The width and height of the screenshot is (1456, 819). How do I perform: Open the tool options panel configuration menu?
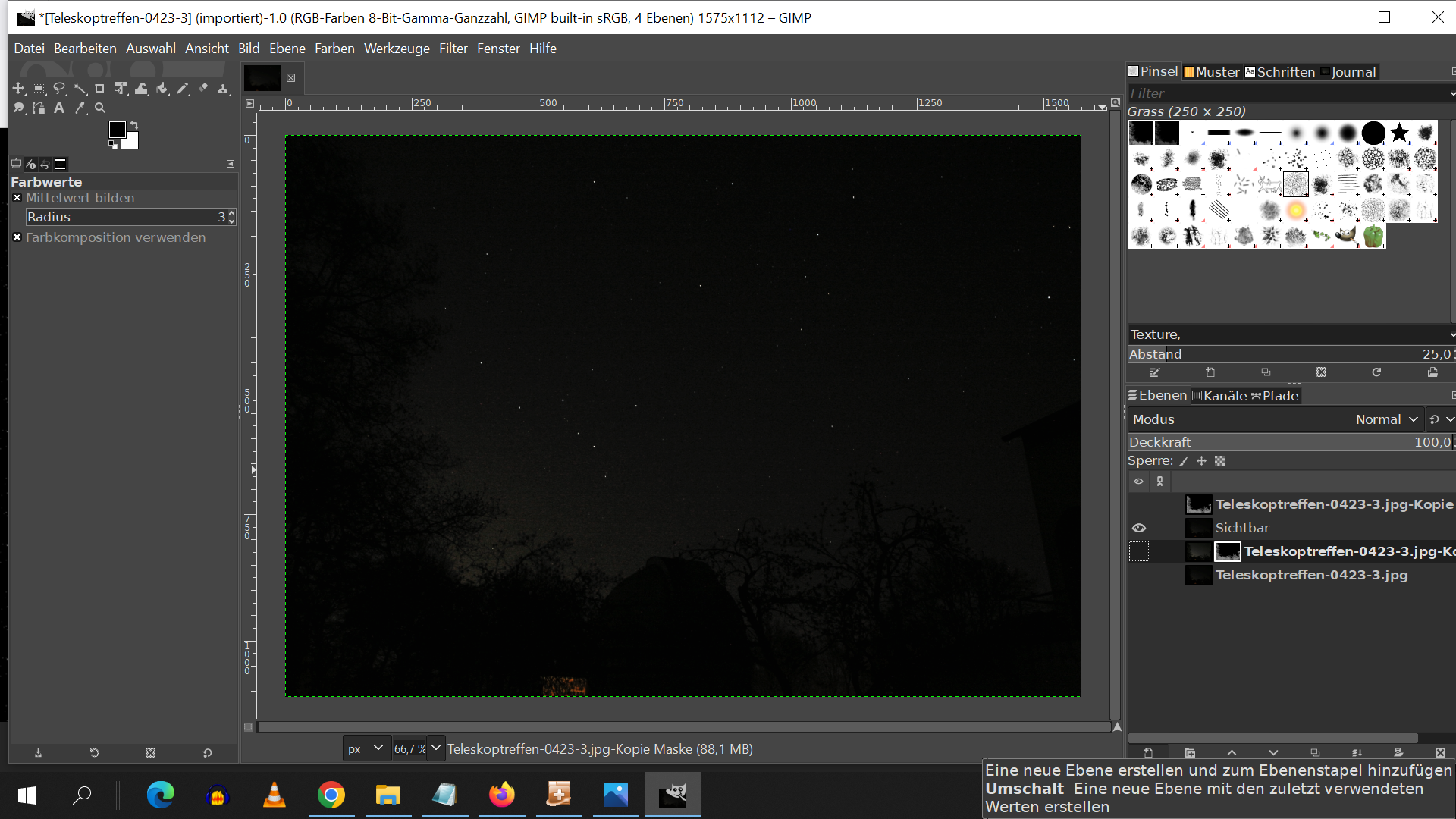pyautogui.click(x=231, y=164)
